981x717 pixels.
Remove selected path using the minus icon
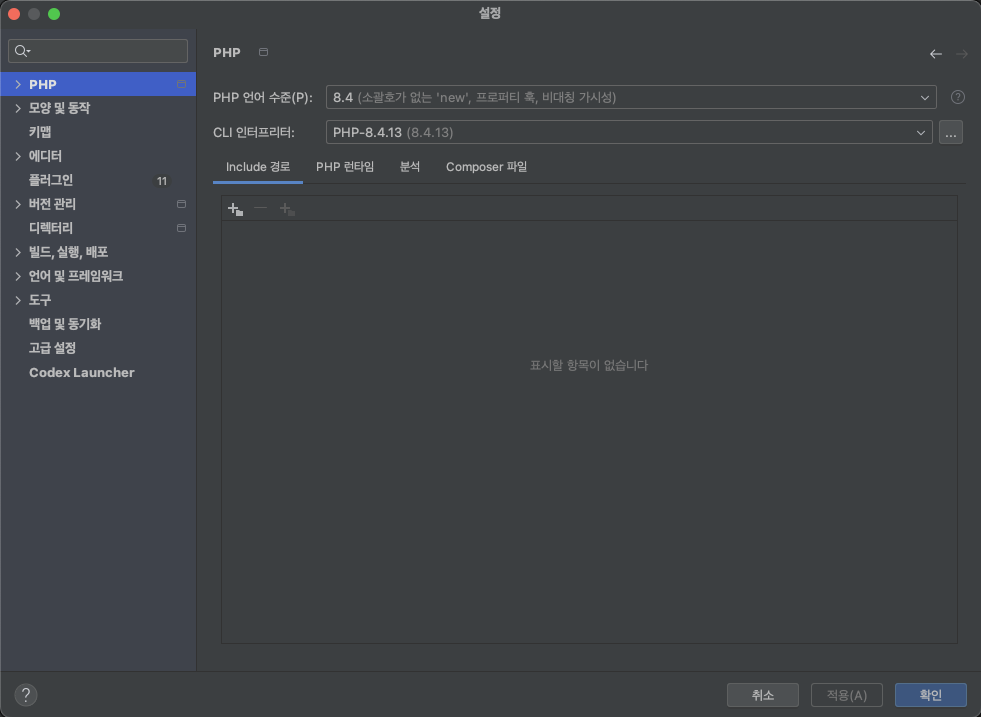pyautogui.click(x=260, y=208)
